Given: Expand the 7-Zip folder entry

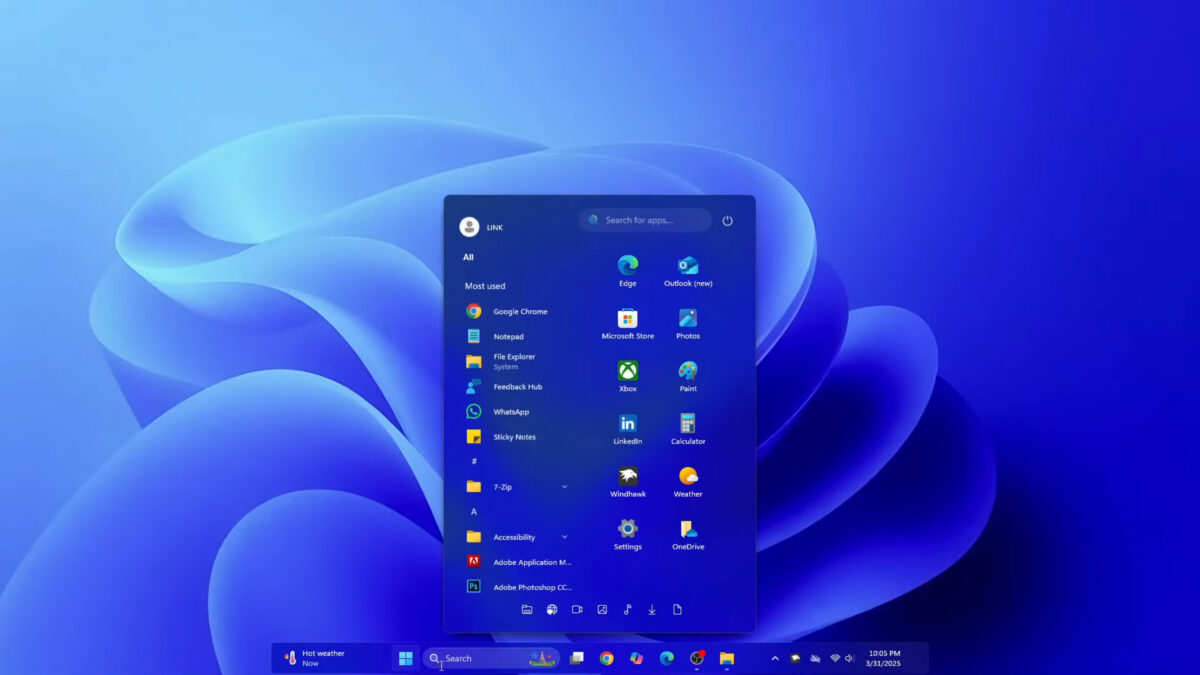Looking at the screenshot, I should pos(563,487).
